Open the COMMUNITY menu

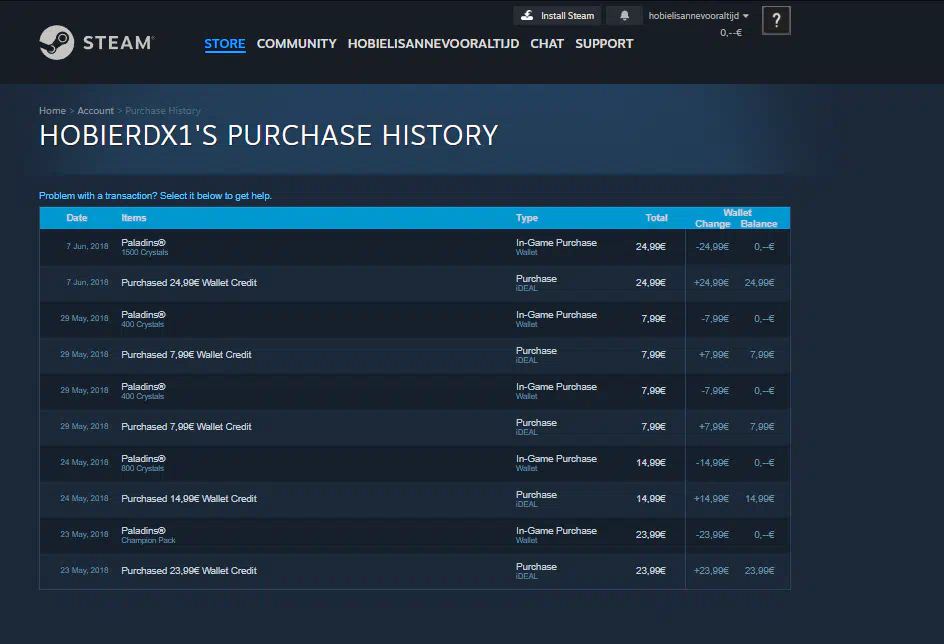click(296, 44)
